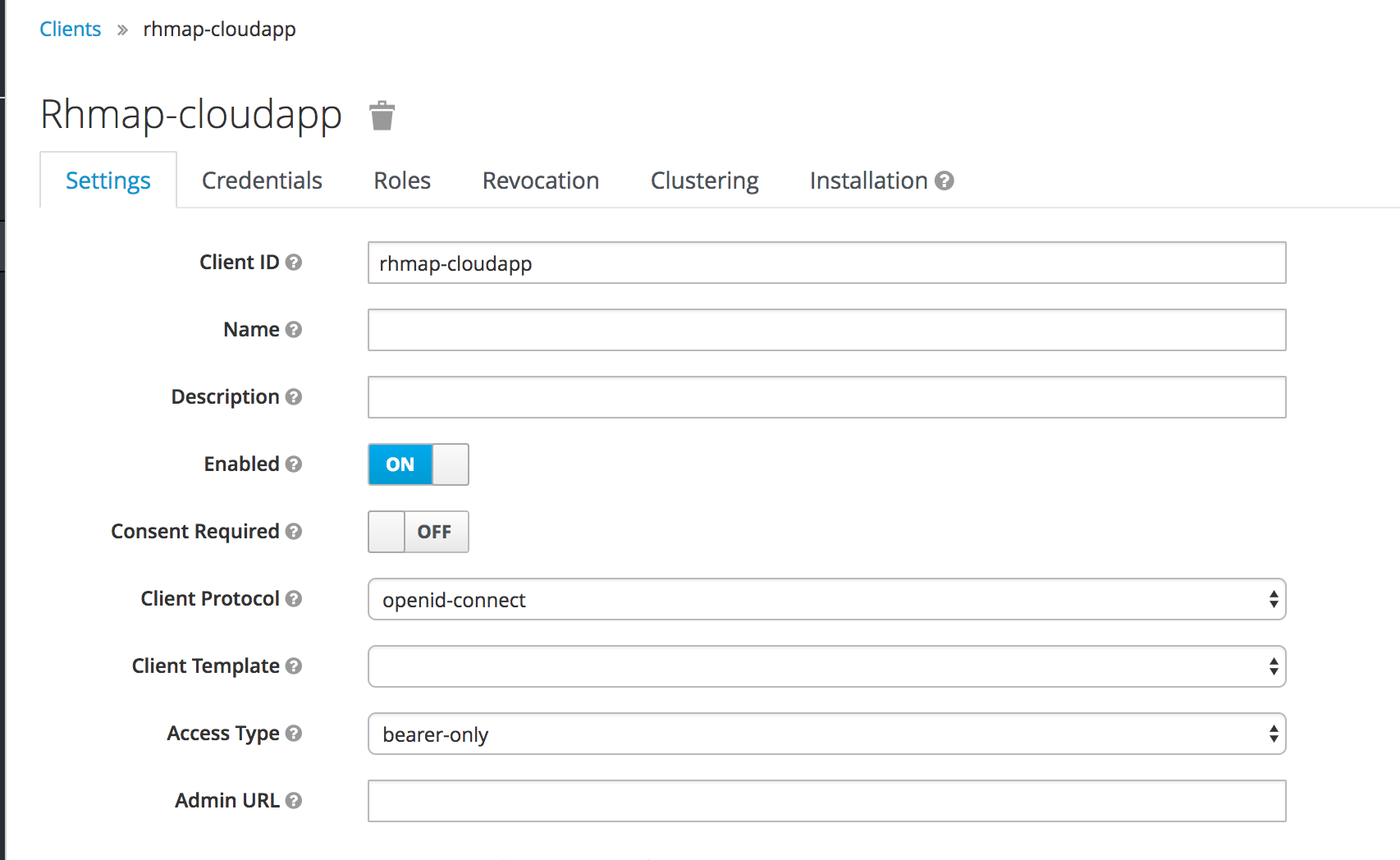Image resolution: width=1400 pixels, height=860 pixels.
Task: Click the Installation tab help icon
Action: [x=945, y=181]
